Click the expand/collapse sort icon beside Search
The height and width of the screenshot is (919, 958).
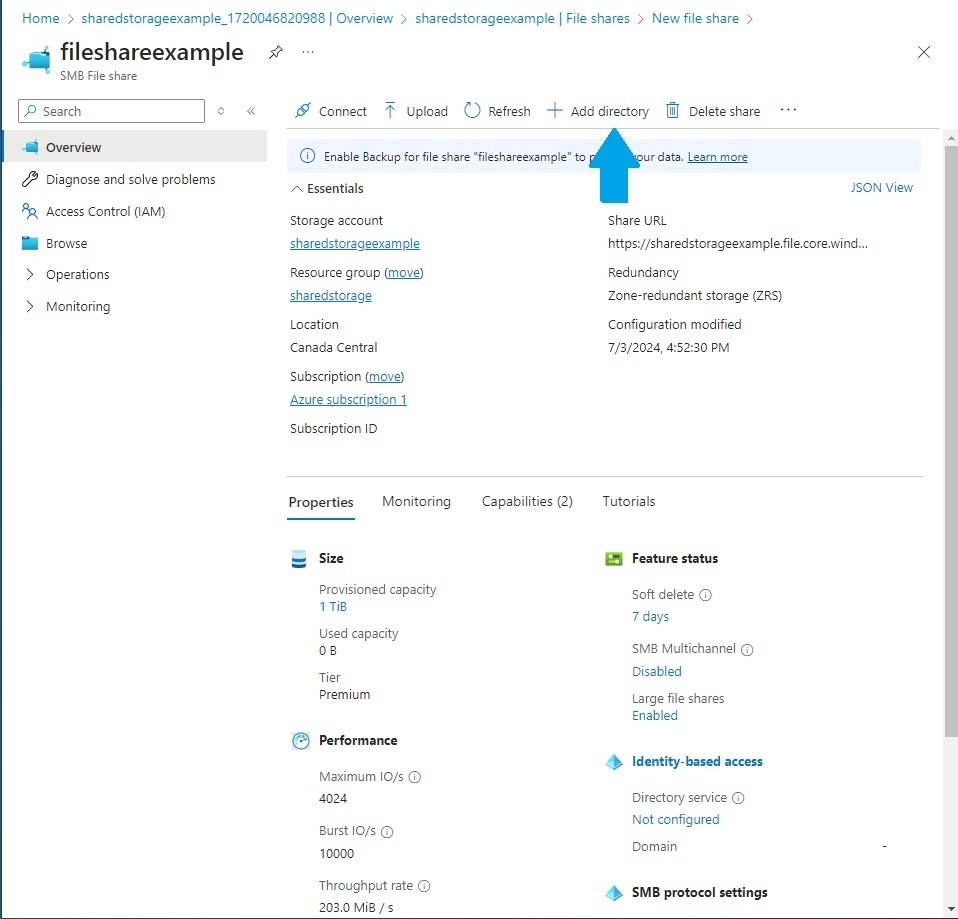tap(221, 111)
